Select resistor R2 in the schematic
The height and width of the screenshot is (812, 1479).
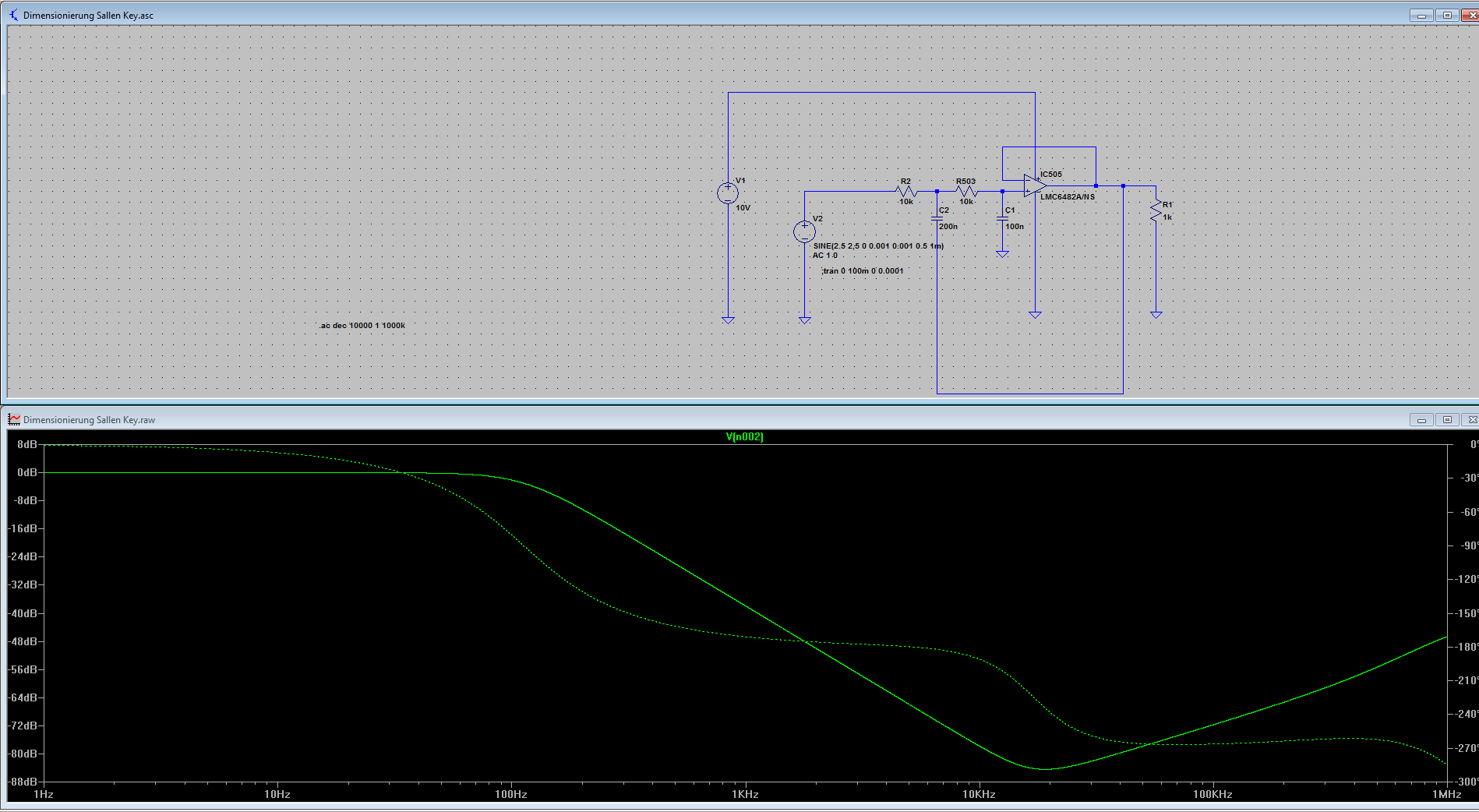[x=906, y=191]
